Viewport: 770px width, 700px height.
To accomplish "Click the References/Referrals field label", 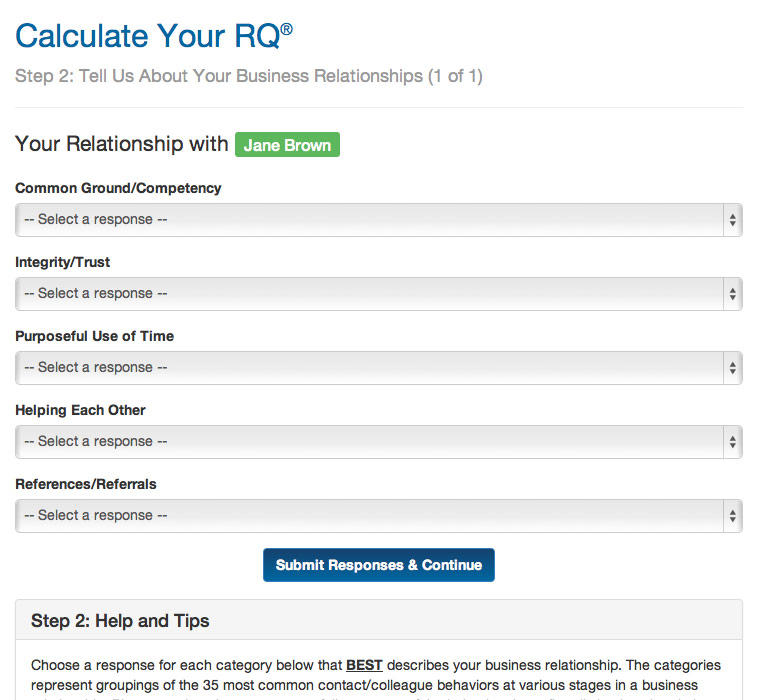I will tap(86, 484).
